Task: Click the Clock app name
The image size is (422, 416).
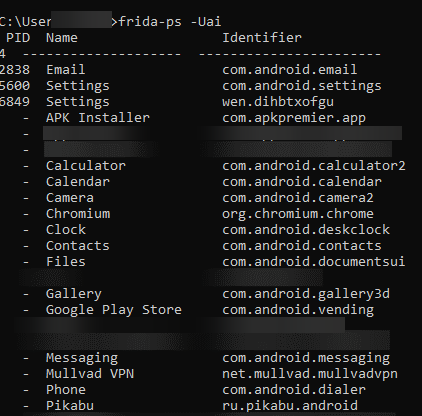Action: (66, 230)
